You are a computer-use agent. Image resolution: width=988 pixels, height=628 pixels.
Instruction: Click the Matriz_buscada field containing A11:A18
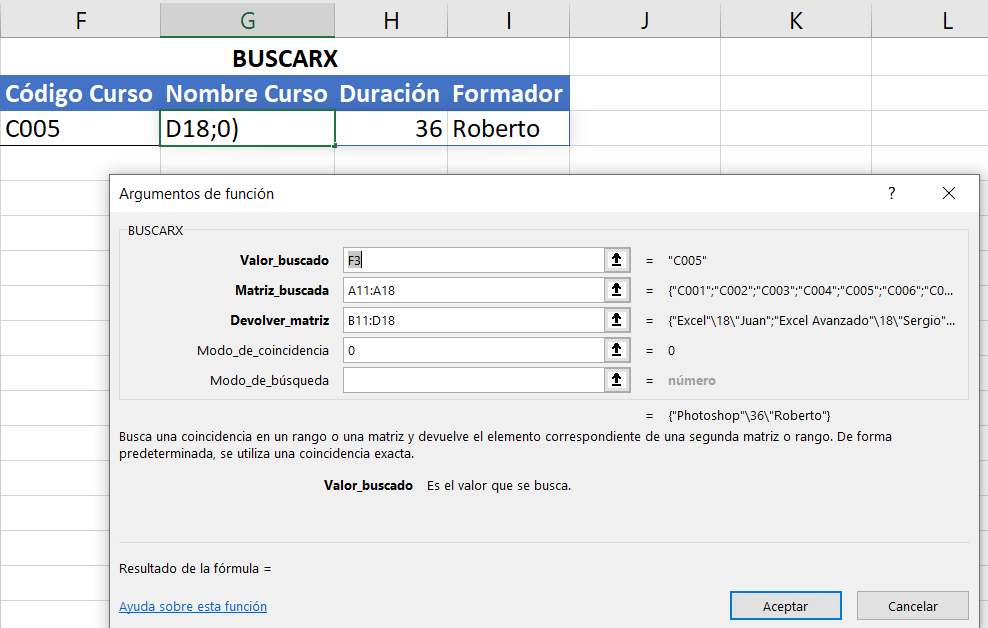[x=473, y=290]
